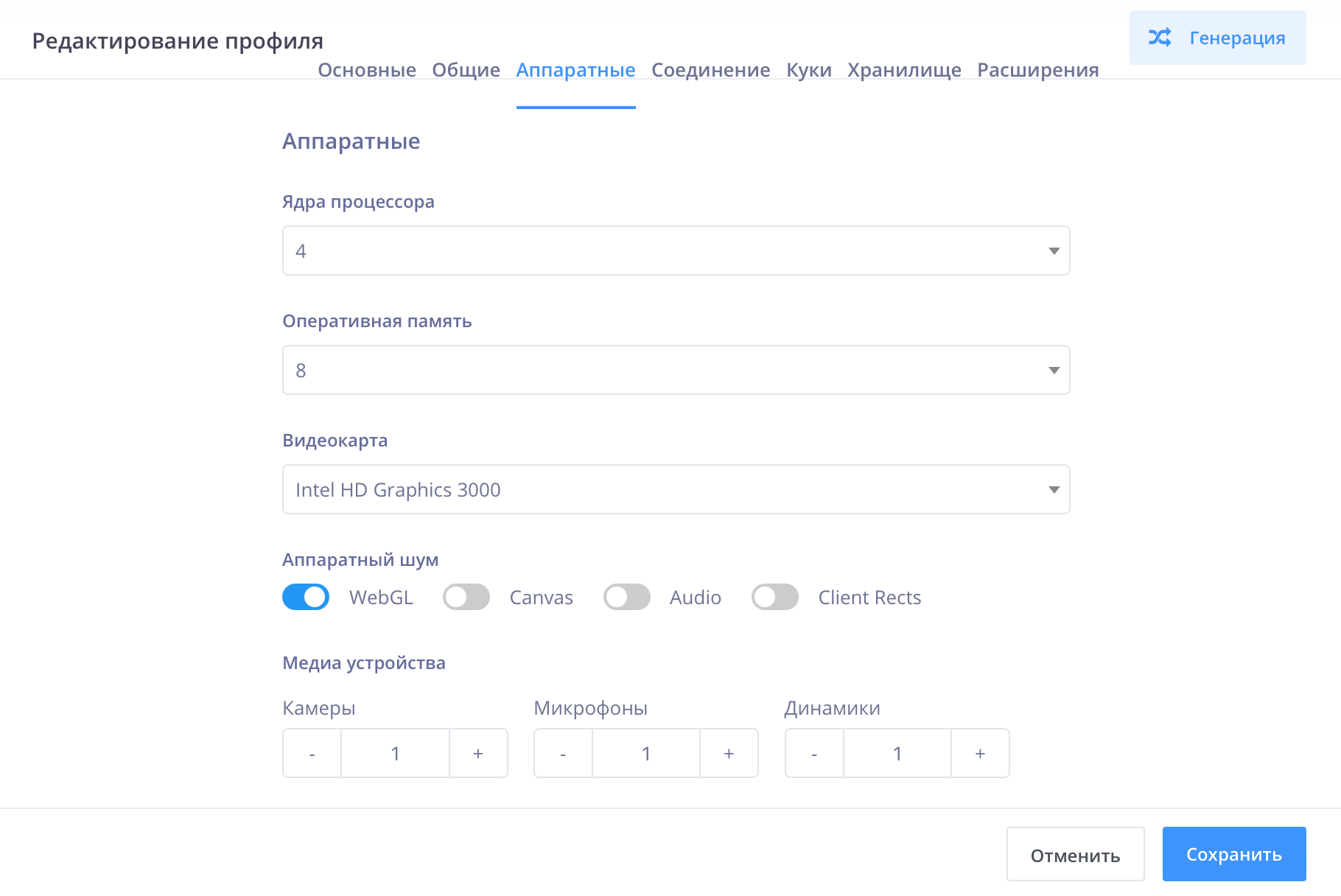Open the Куки tab
Viewport: 1341px width, 896px height.
[x=808, y=70]
